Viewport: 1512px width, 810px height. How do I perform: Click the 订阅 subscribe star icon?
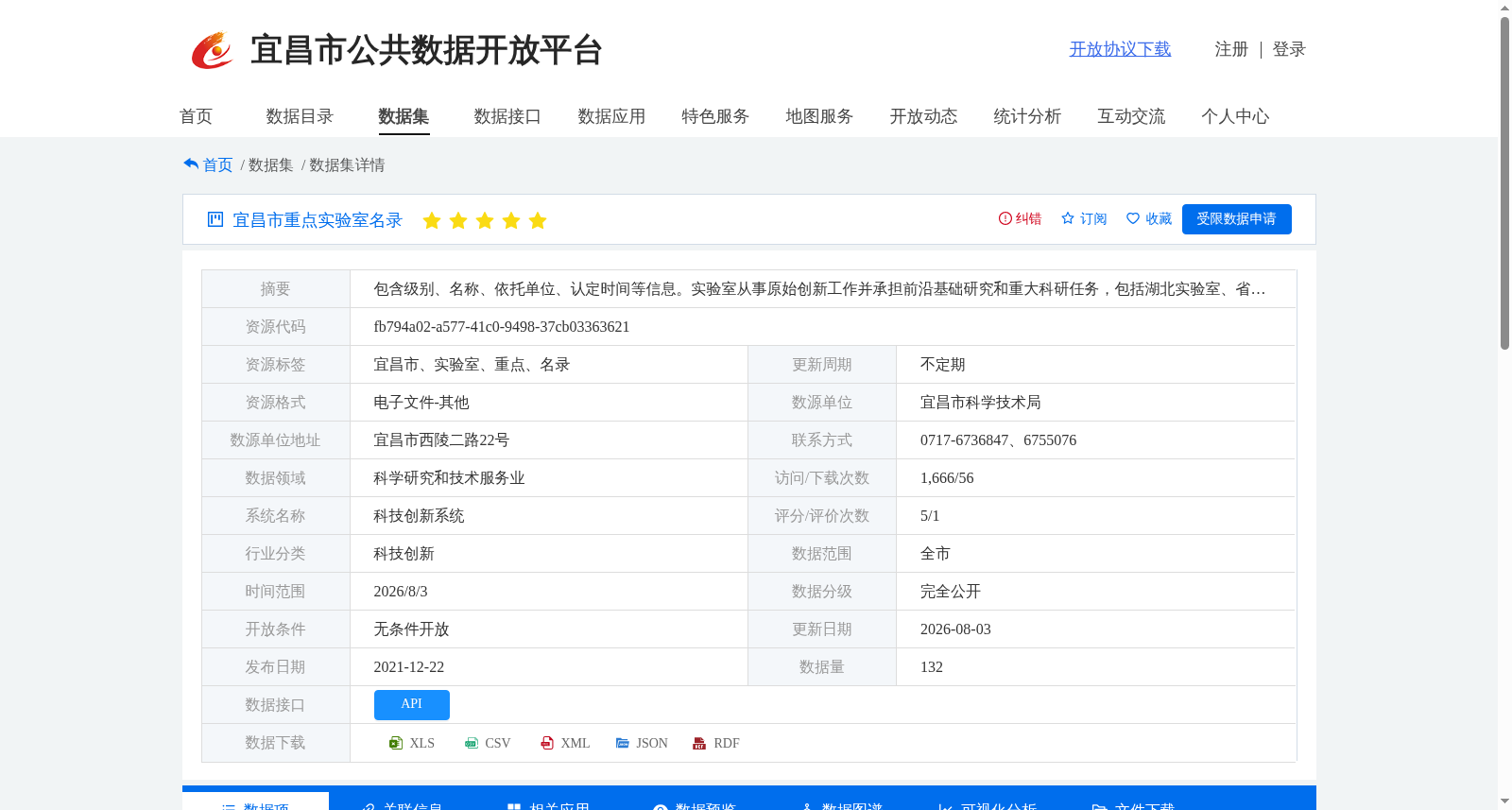1068,218
